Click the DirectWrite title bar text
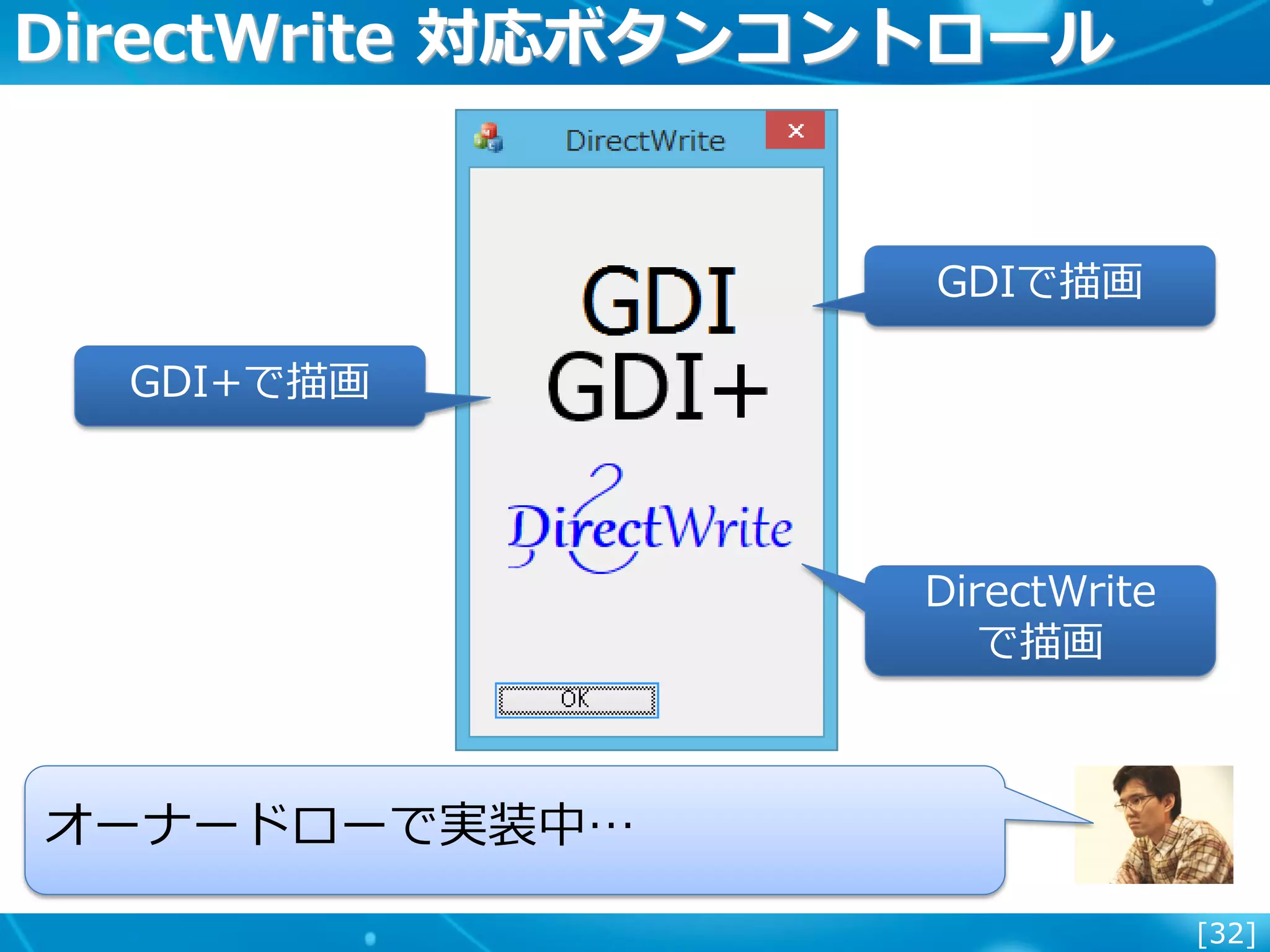The image size is (1270, 952). [x=645, y=141]
